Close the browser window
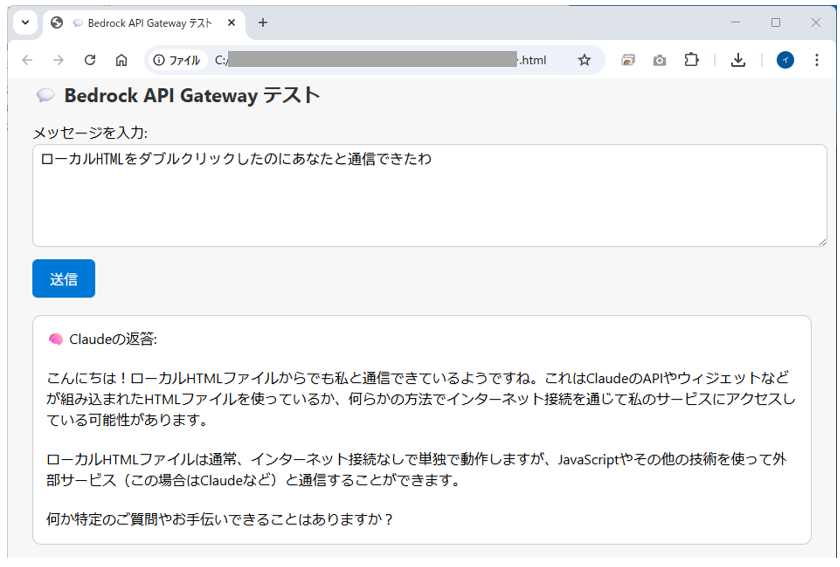 click(x=815, y=23)
